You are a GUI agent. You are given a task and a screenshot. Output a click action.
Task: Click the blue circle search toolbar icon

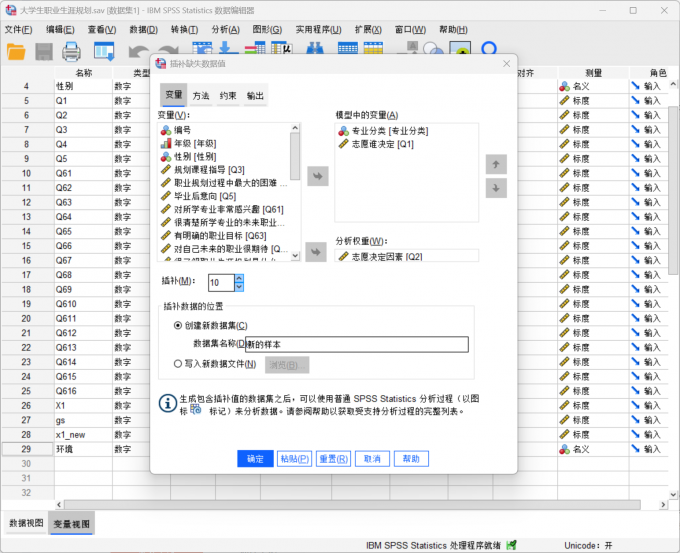[489, 48]
